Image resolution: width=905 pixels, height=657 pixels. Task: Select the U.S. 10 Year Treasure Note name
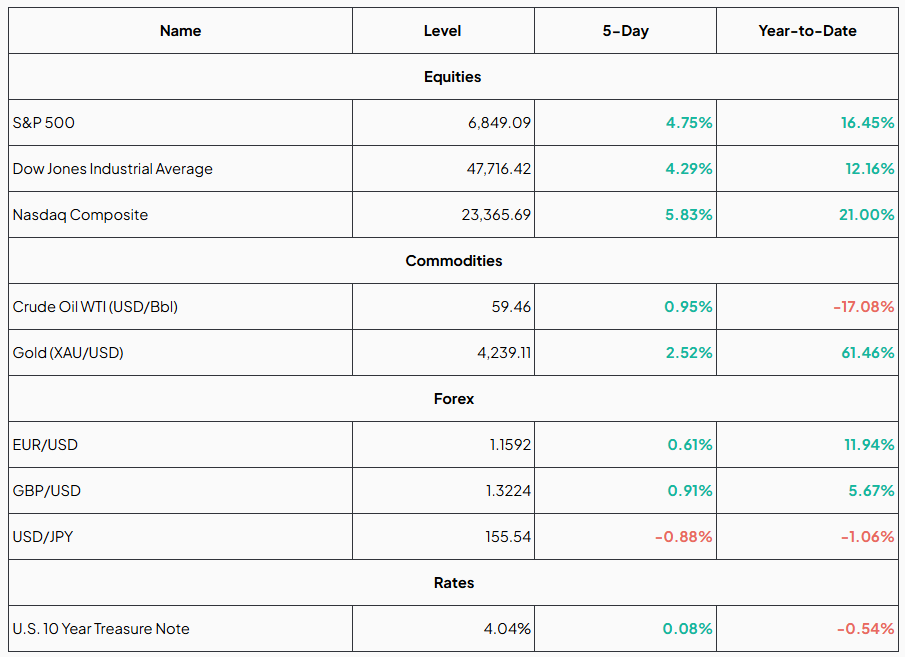tap(101, 629)
